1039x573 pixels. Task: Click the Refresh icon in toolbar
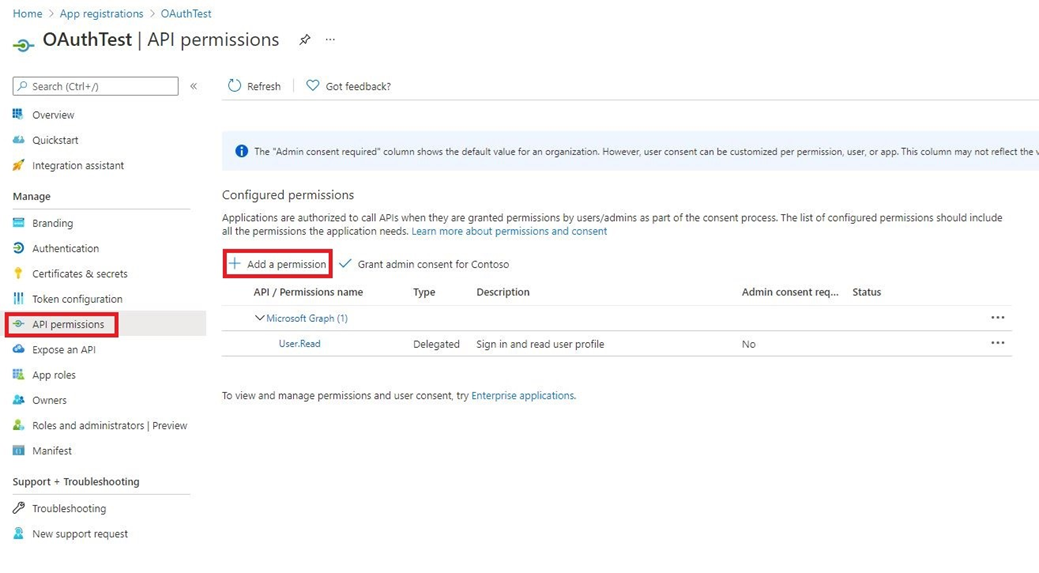tap(235, 86)
